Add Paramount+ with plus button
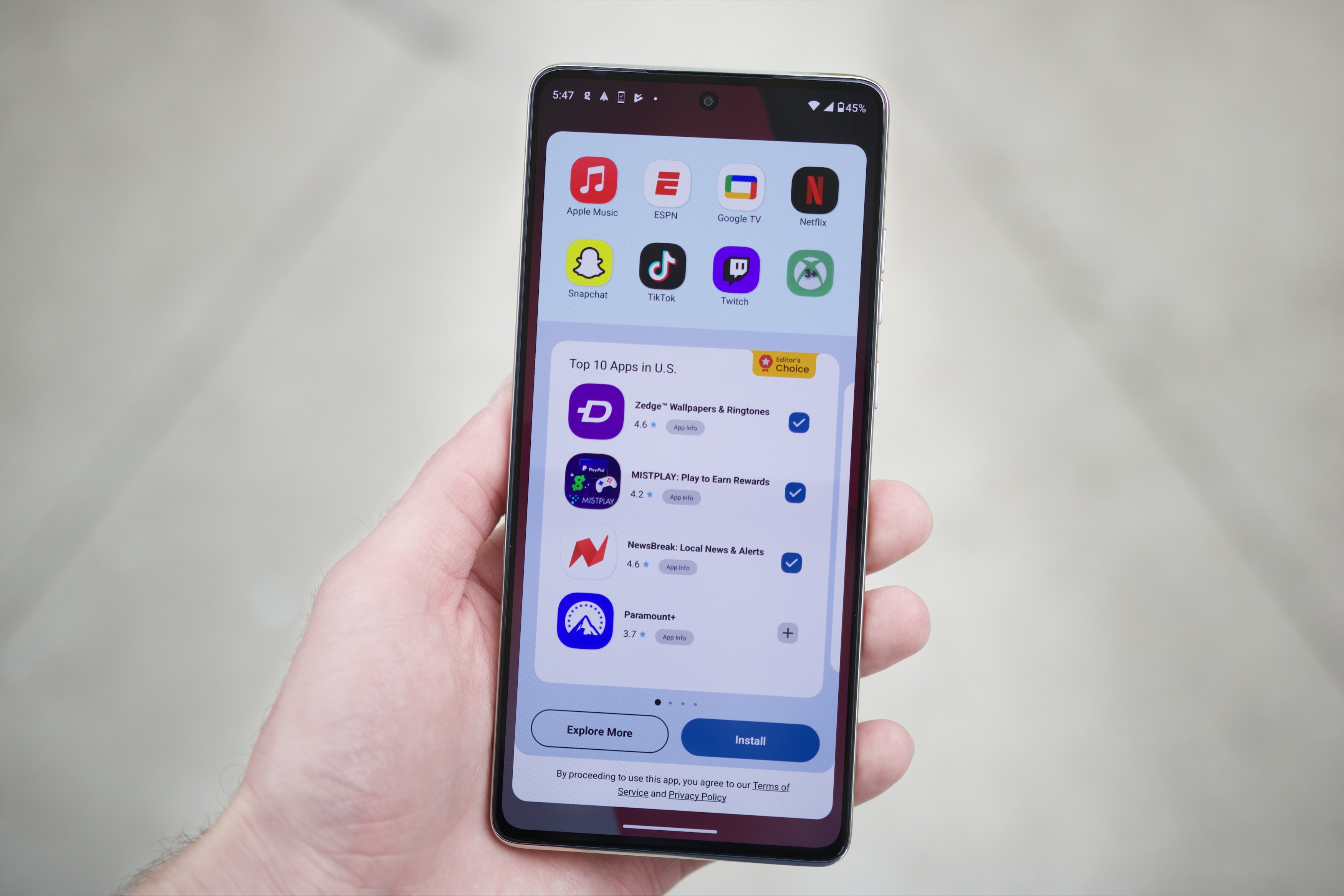The width and height of the screenshot is (1344, 896). coord(789,632)
